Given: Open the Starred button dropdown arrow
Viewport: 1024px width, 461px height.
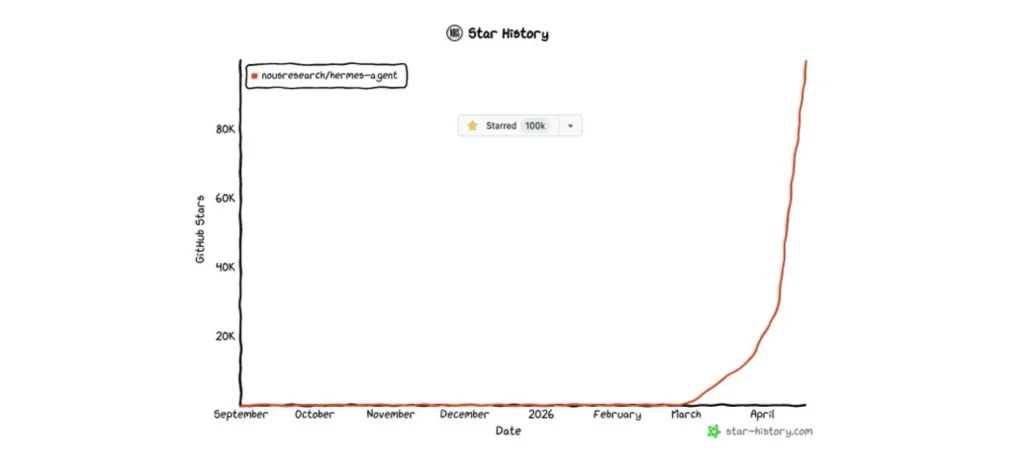Looking at the screenshot, I should pyautogui.click(x=570, y=126).
